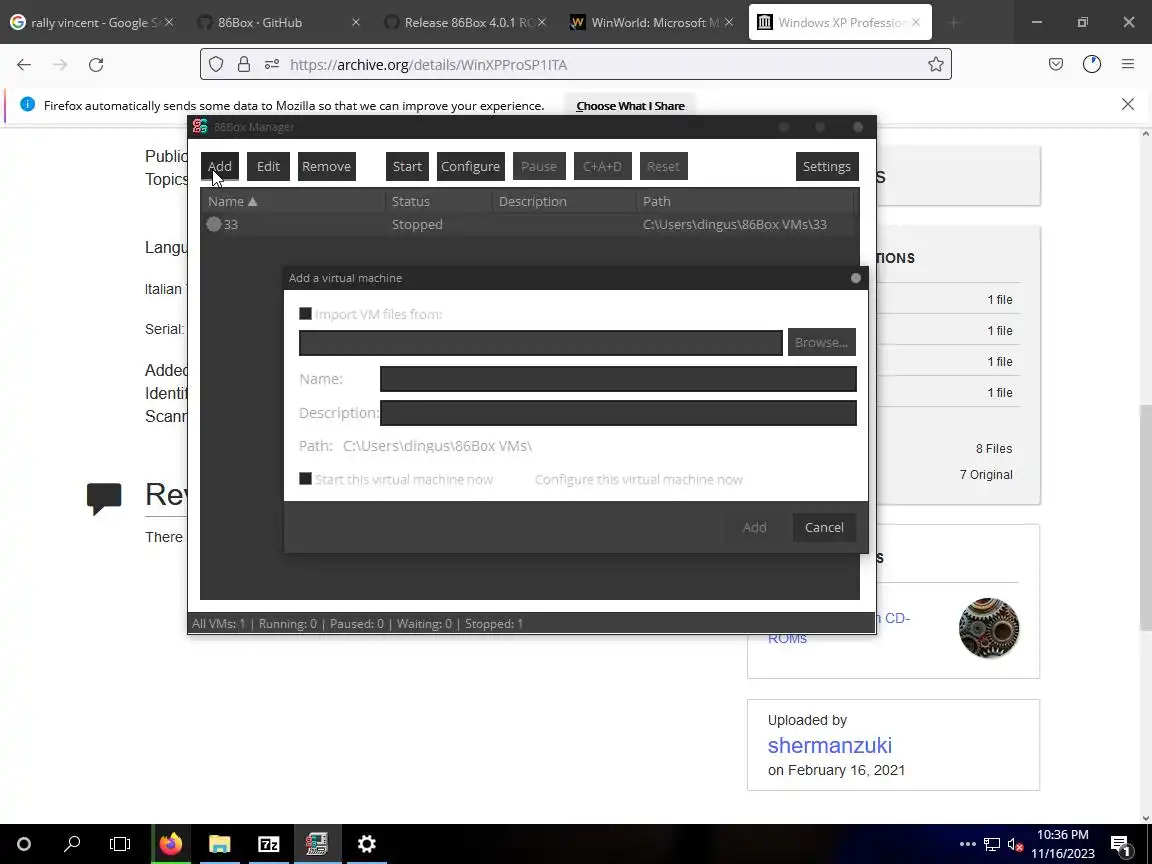Dismiss the Firefox data notification bar
This screenshot has height=864, width=1152.
pyautogui.click(x=1128, y=104)
